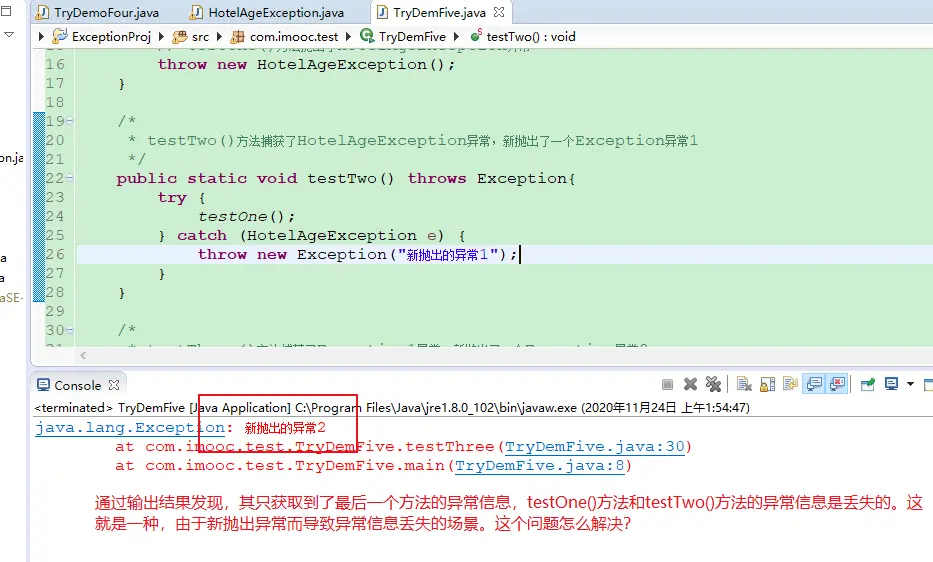Screen dimensions: 933x562
Task: Open the TryDemFive.java:8 stack trace link
Action: (540, 466)
